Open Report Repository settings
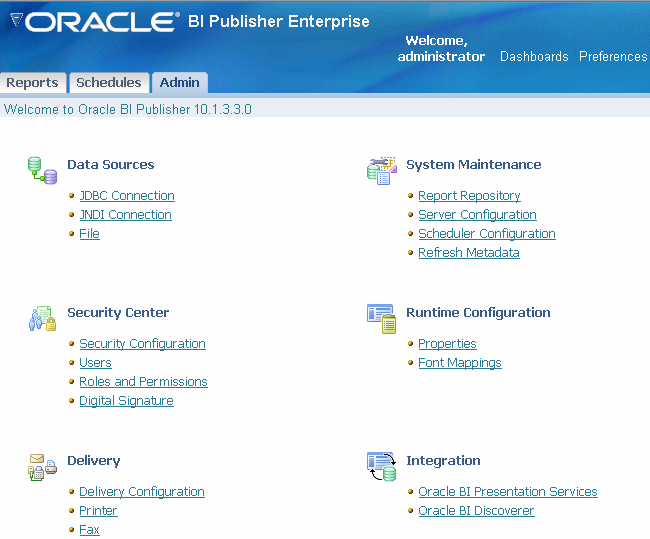 469,196
